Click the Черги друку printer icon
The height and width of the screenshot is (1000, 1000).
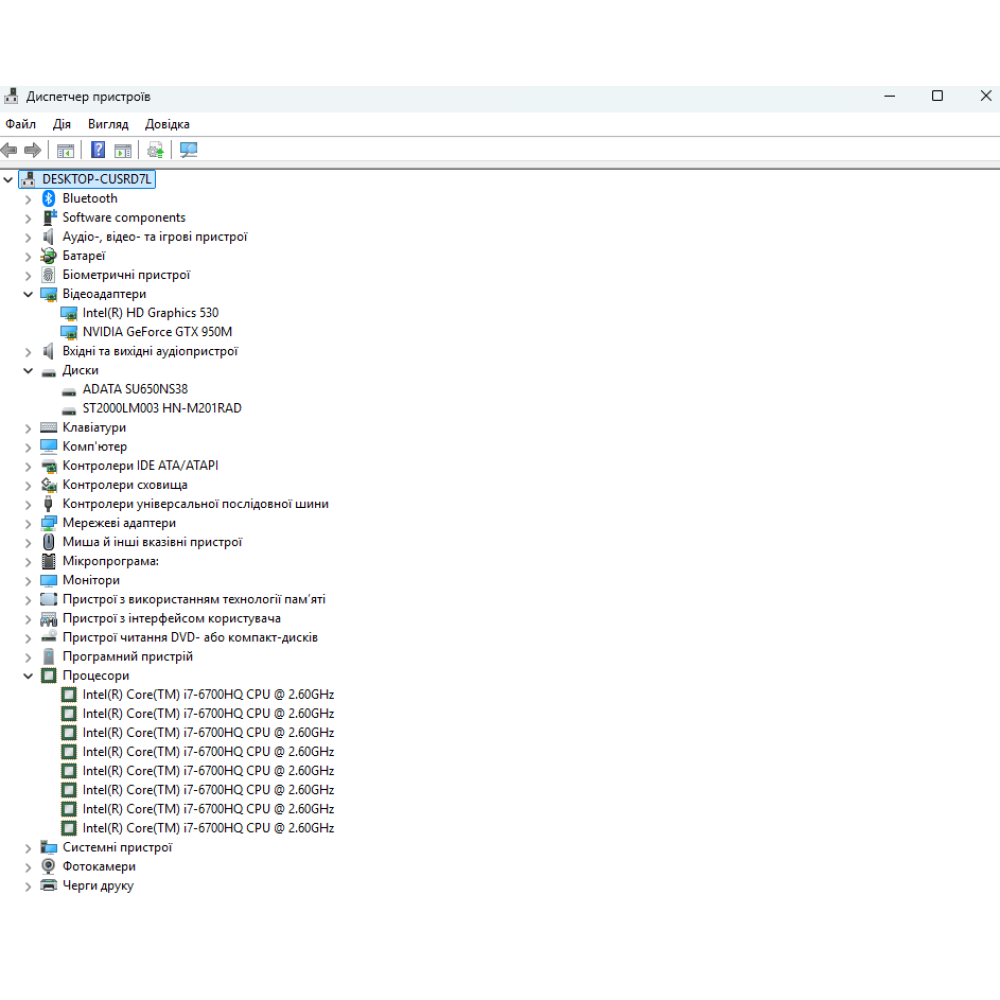[48, 885]
